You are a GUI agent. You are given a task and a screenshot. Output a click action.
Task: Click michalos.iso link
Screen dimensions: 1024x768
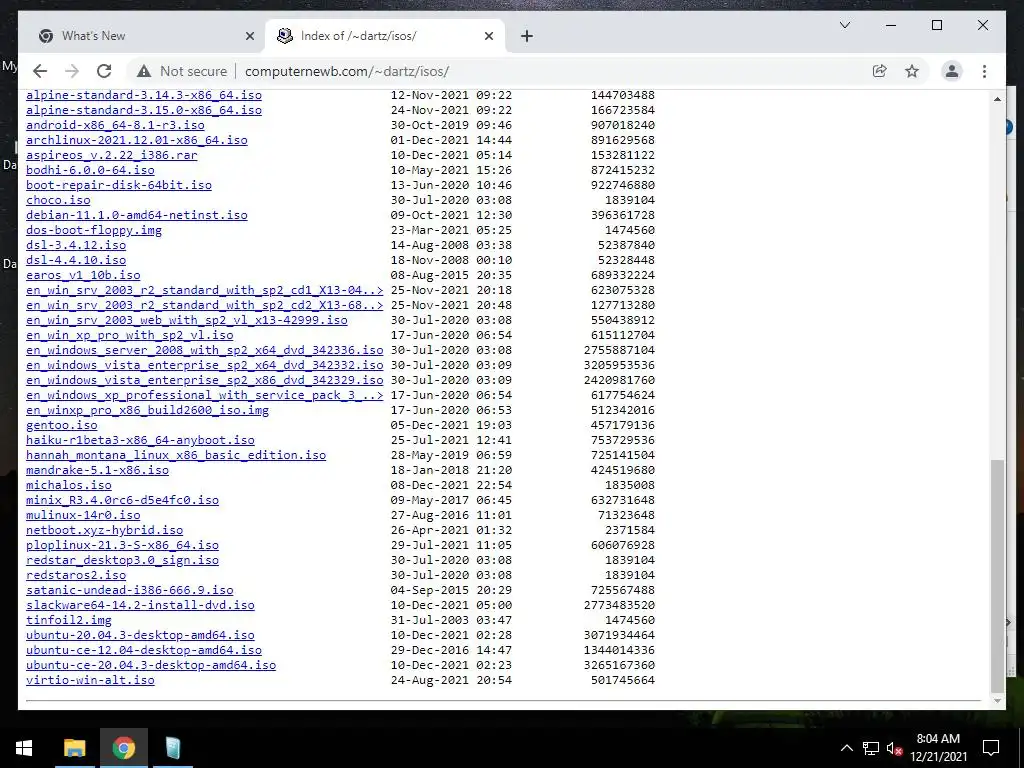pos(69,486)
